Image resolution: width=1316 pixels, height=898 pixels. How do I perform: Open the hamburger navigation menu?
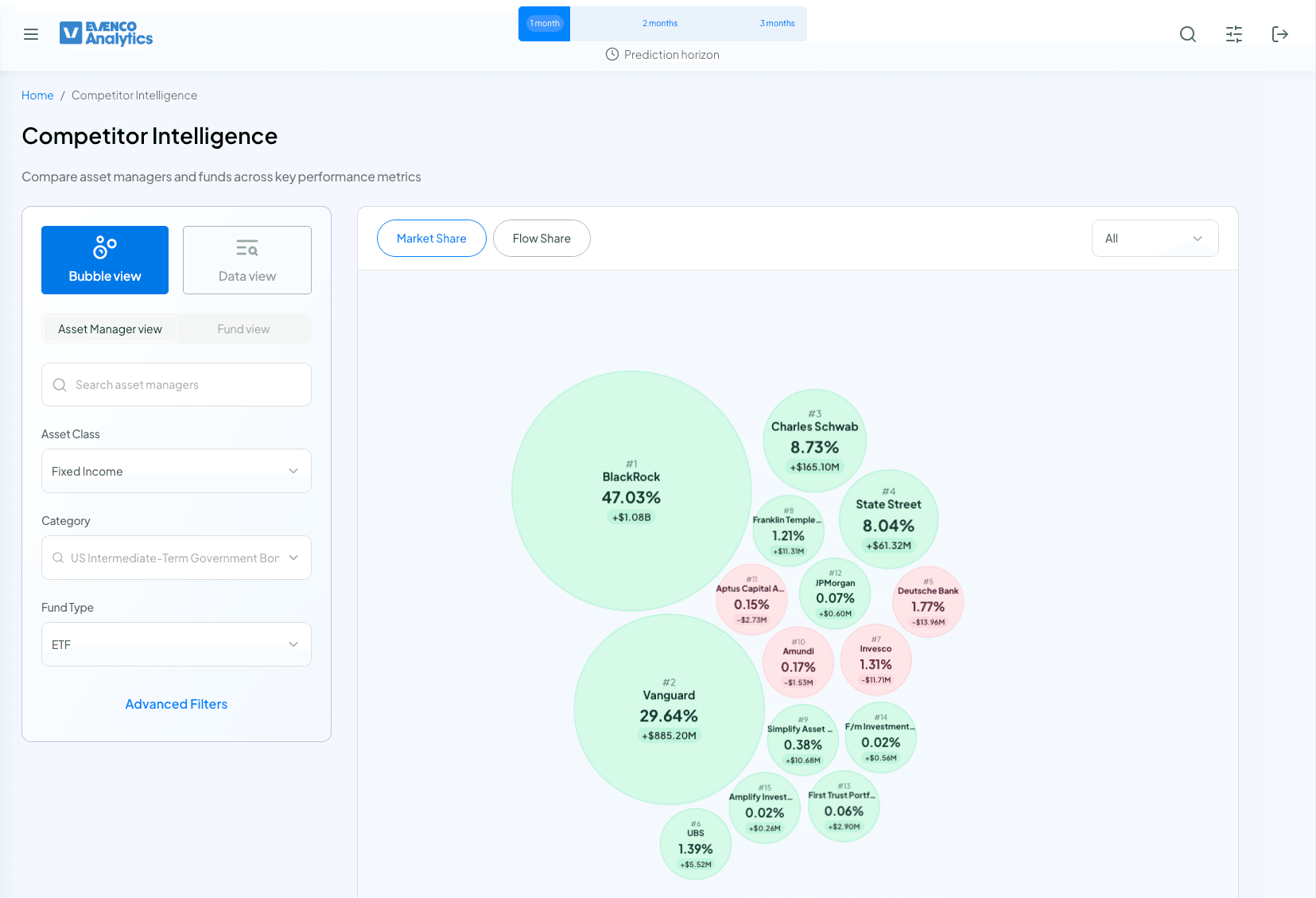pos(31,34)
